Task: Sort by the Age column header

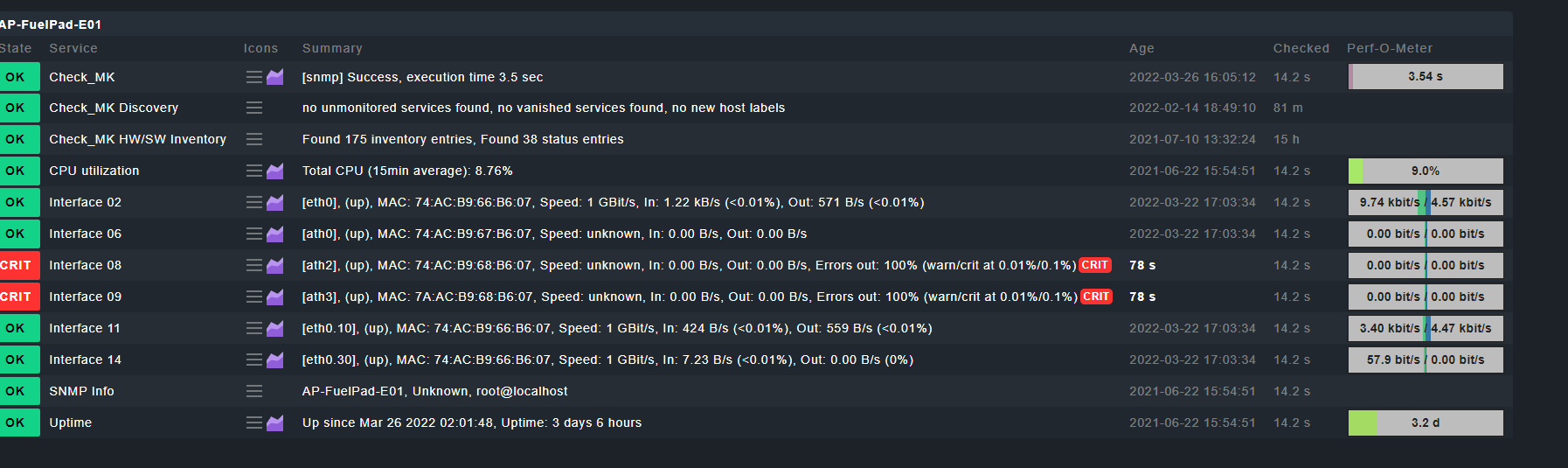Action: coord(1141,48)
